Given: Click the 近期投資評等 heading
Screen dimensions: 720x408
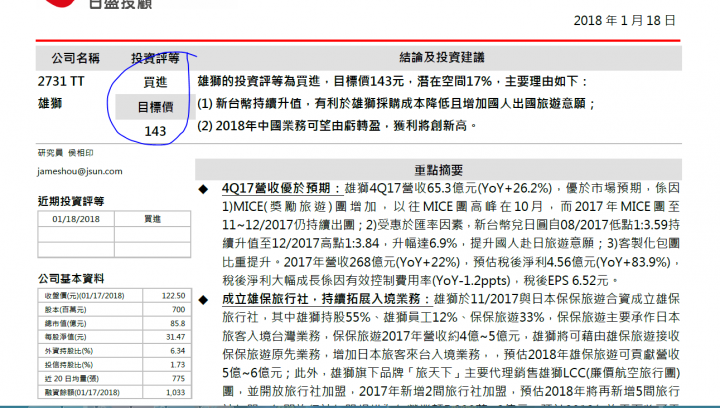Looking at the screenshot, I should point(71,201).
